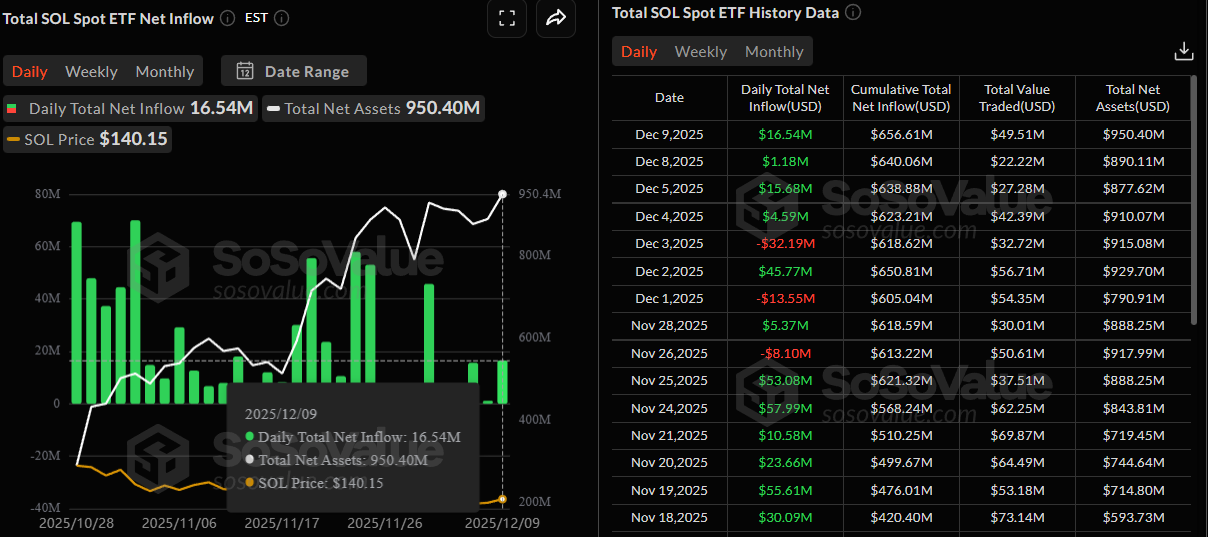Image resolution: width=1208 pixels, height=537 pixels.
Task: Switch chart to Monthly view
Action: 164,71
